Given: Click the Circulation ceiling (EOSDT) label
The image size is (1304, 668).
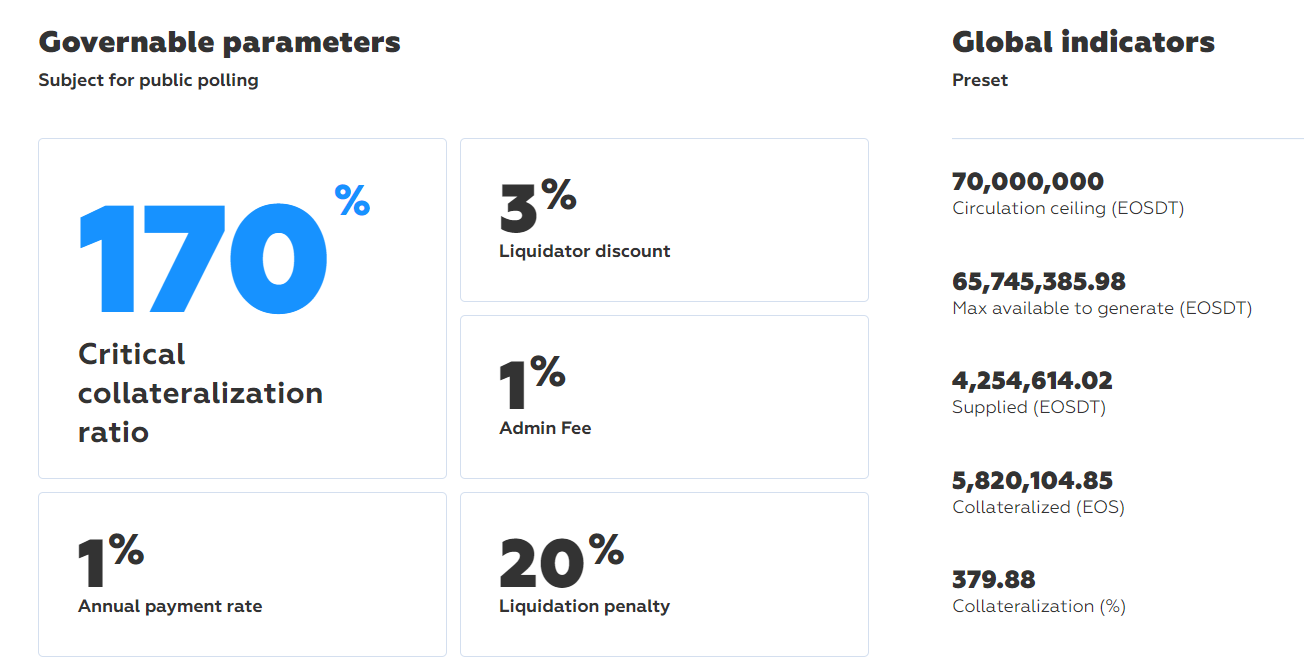Looking at the screenshot, I should coord(1068,208).
